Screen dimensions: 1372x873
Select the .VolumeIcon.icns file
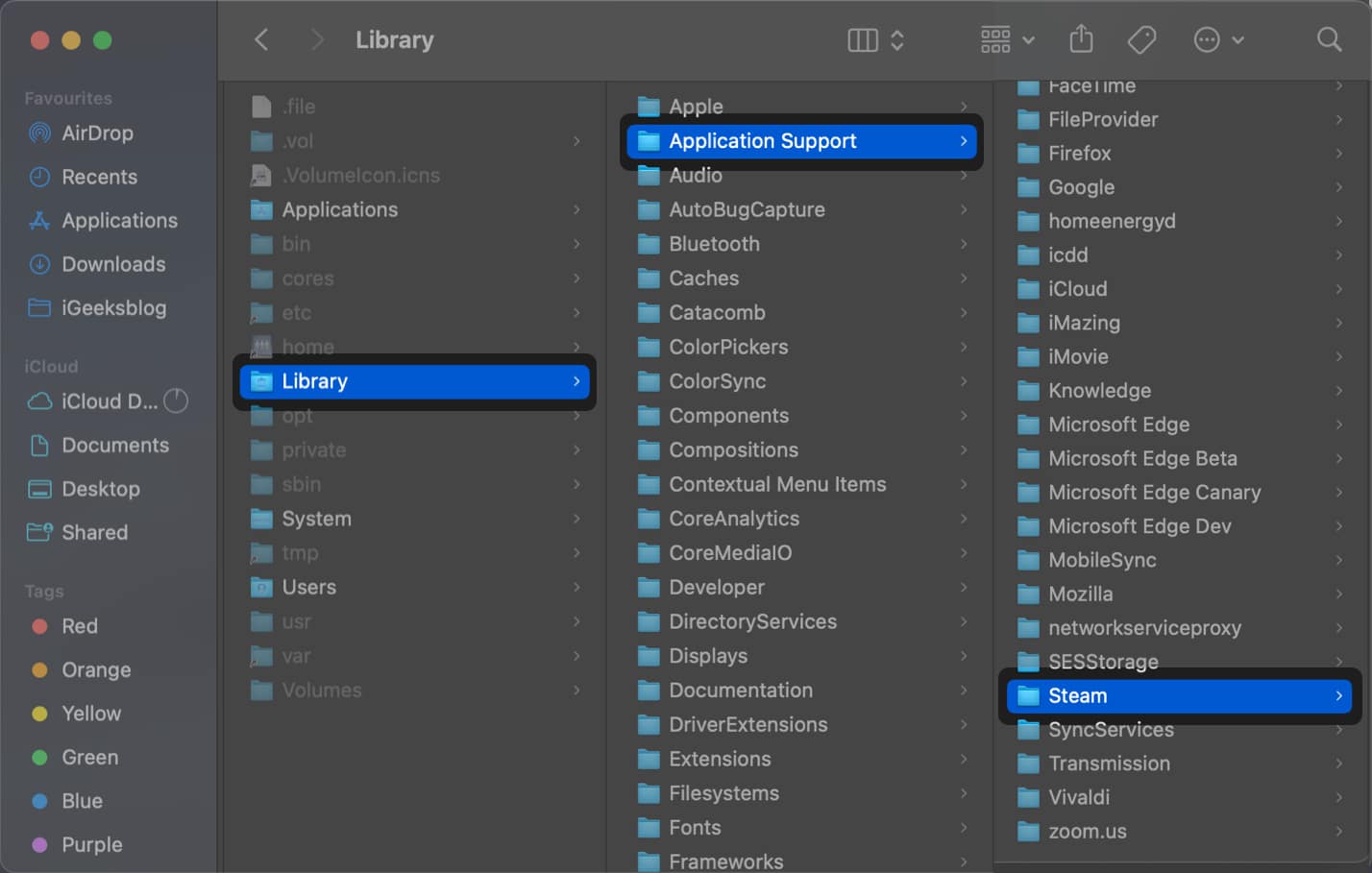tap(415, 176)
